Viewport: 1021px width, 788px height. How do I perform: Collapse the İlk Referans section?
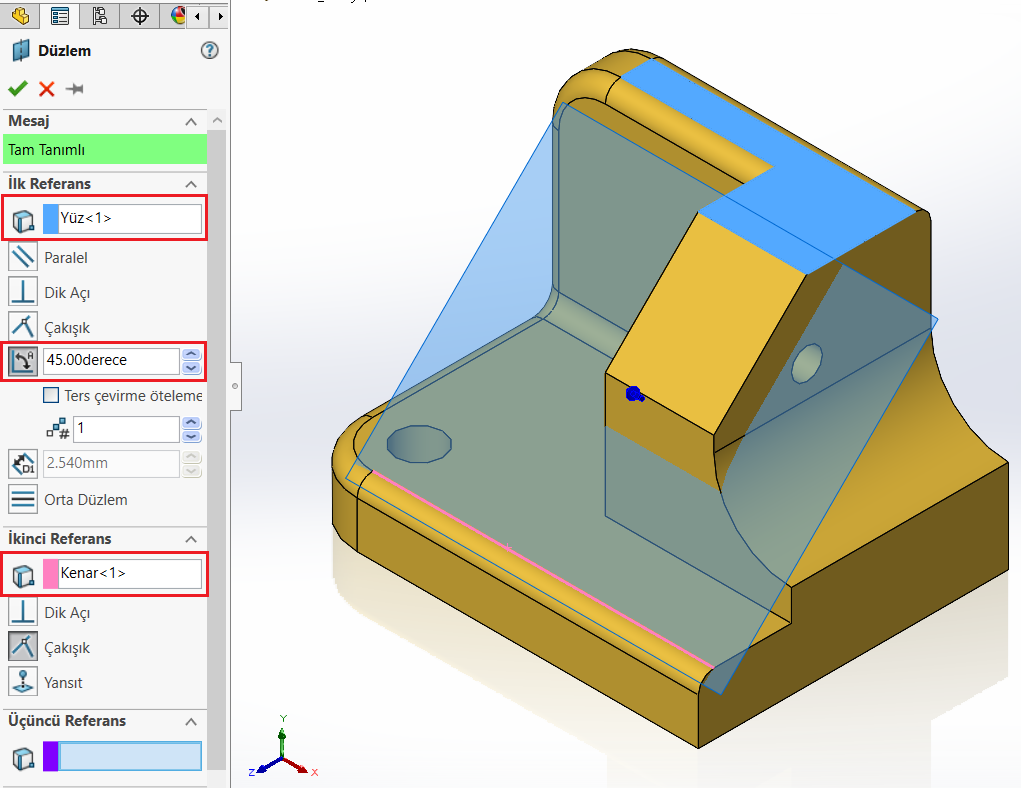click(x=191, y=184)
